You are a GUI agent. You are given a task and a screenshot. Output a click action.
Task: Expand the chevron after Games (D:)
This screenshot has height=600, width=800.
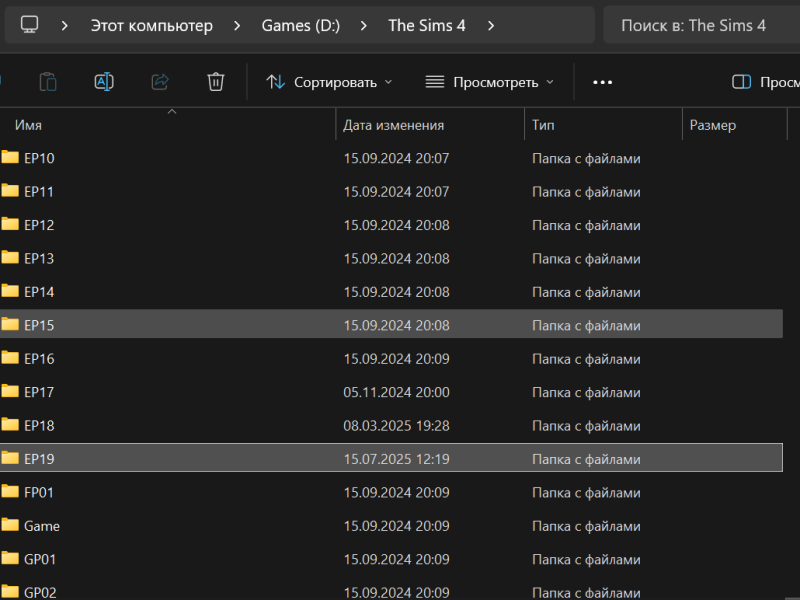tap(363, 26)
